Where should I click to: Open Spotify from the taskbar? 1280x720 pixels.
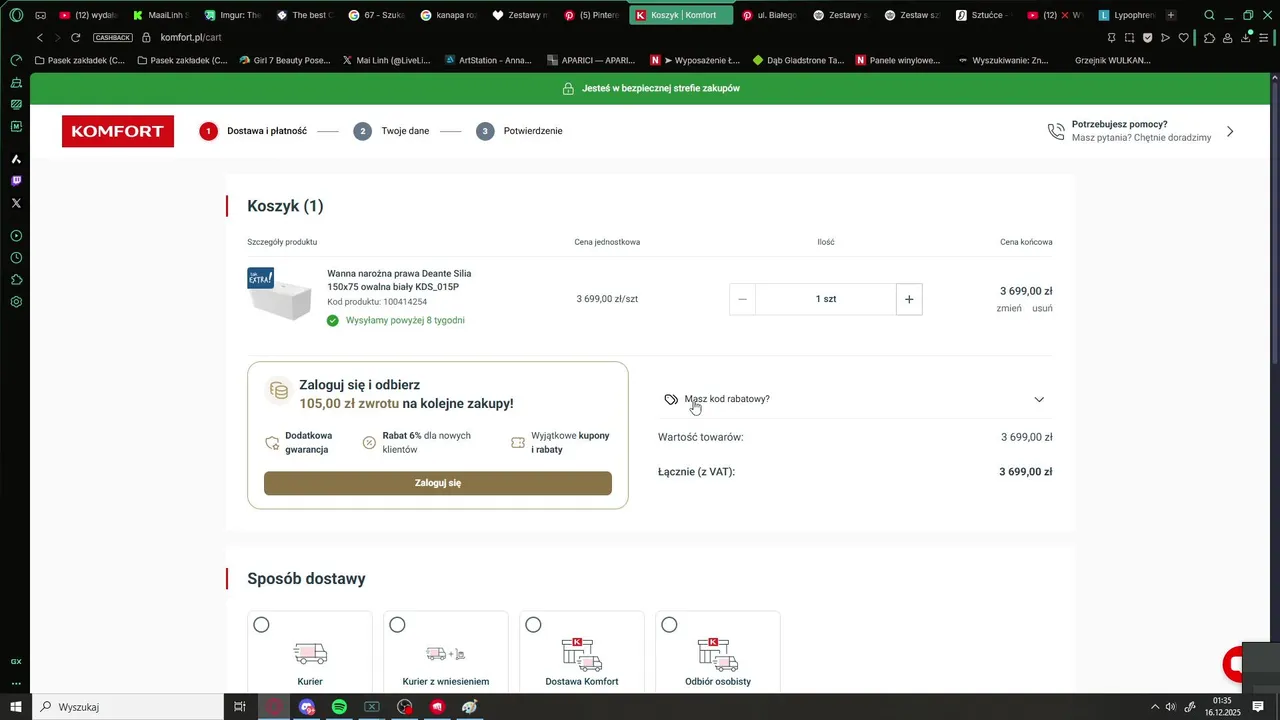(x=339, y=707)
